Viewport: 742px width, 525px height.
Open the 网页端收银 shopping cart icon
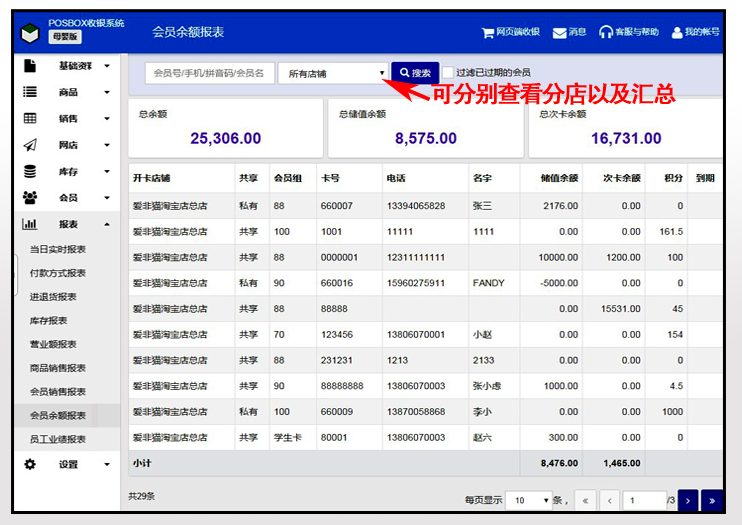pyautogui.click(x=488, y=32)
